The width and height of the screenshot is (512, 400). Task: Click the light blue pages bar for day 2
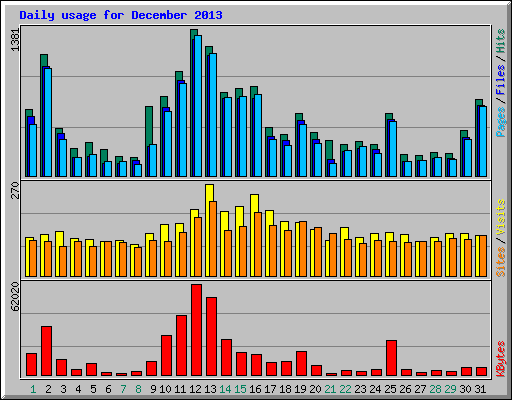(x=48, y=122)
